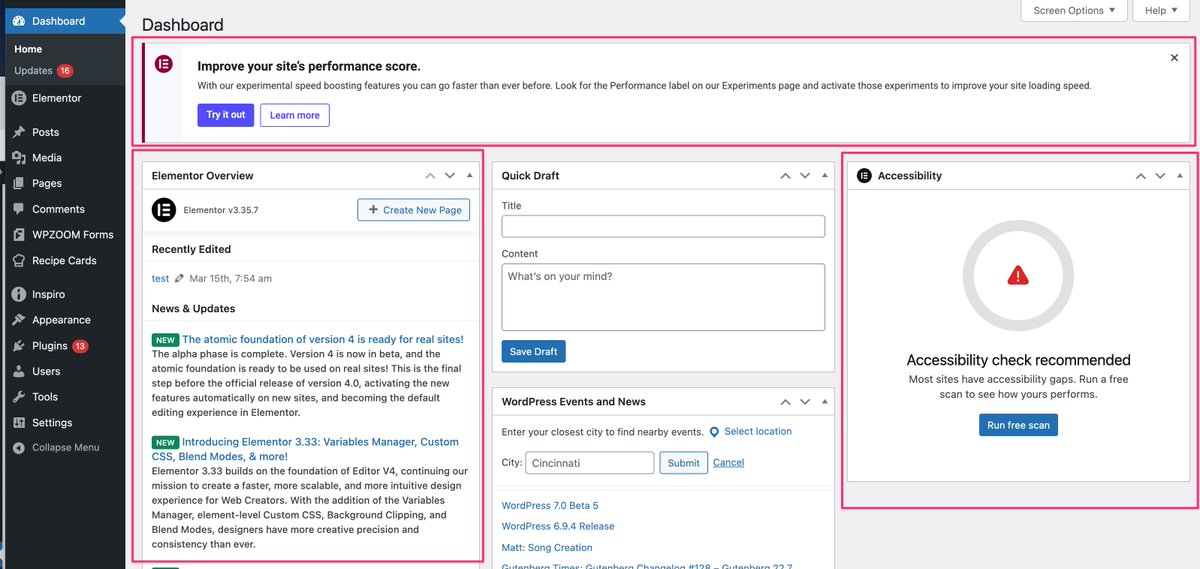Click the Appearance paintbrush icon
This screenshot has width=1200, height=569.
coord(19,320)
